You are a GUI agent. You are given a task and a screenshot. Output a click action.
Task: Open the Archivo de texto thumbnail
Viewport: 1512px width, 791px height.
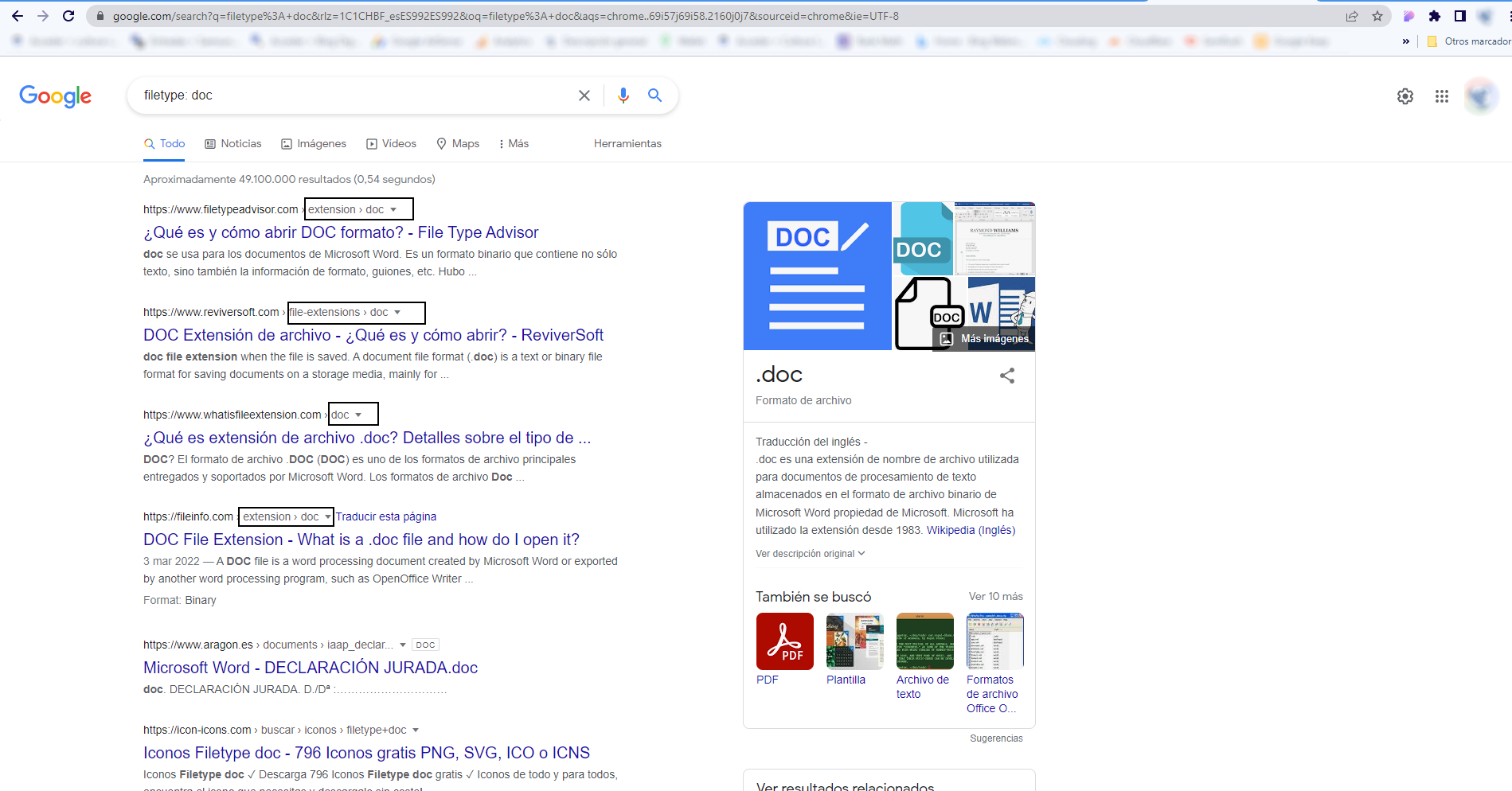[x=925, y=641]
